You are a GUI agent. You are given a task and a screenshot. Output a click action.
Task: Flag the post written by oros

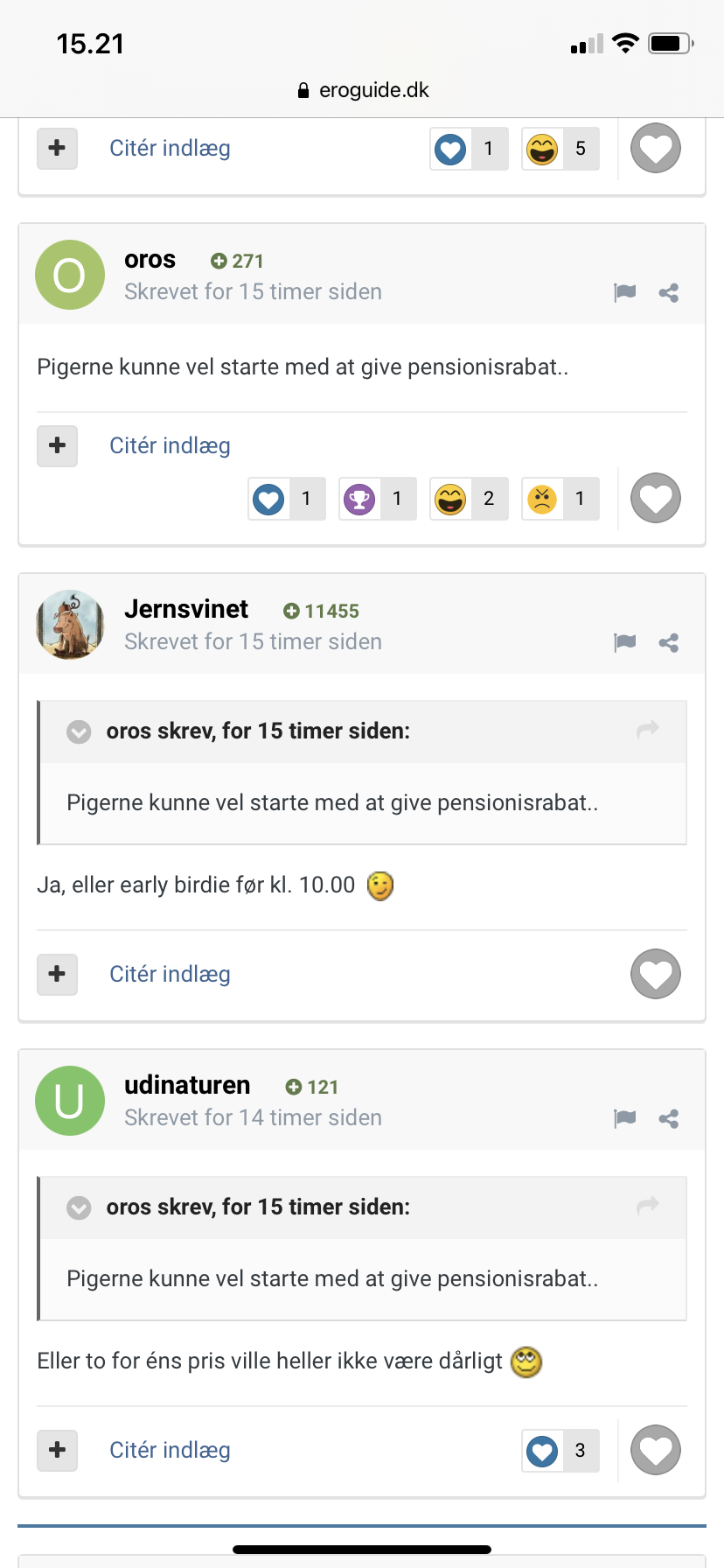(624, 292)
